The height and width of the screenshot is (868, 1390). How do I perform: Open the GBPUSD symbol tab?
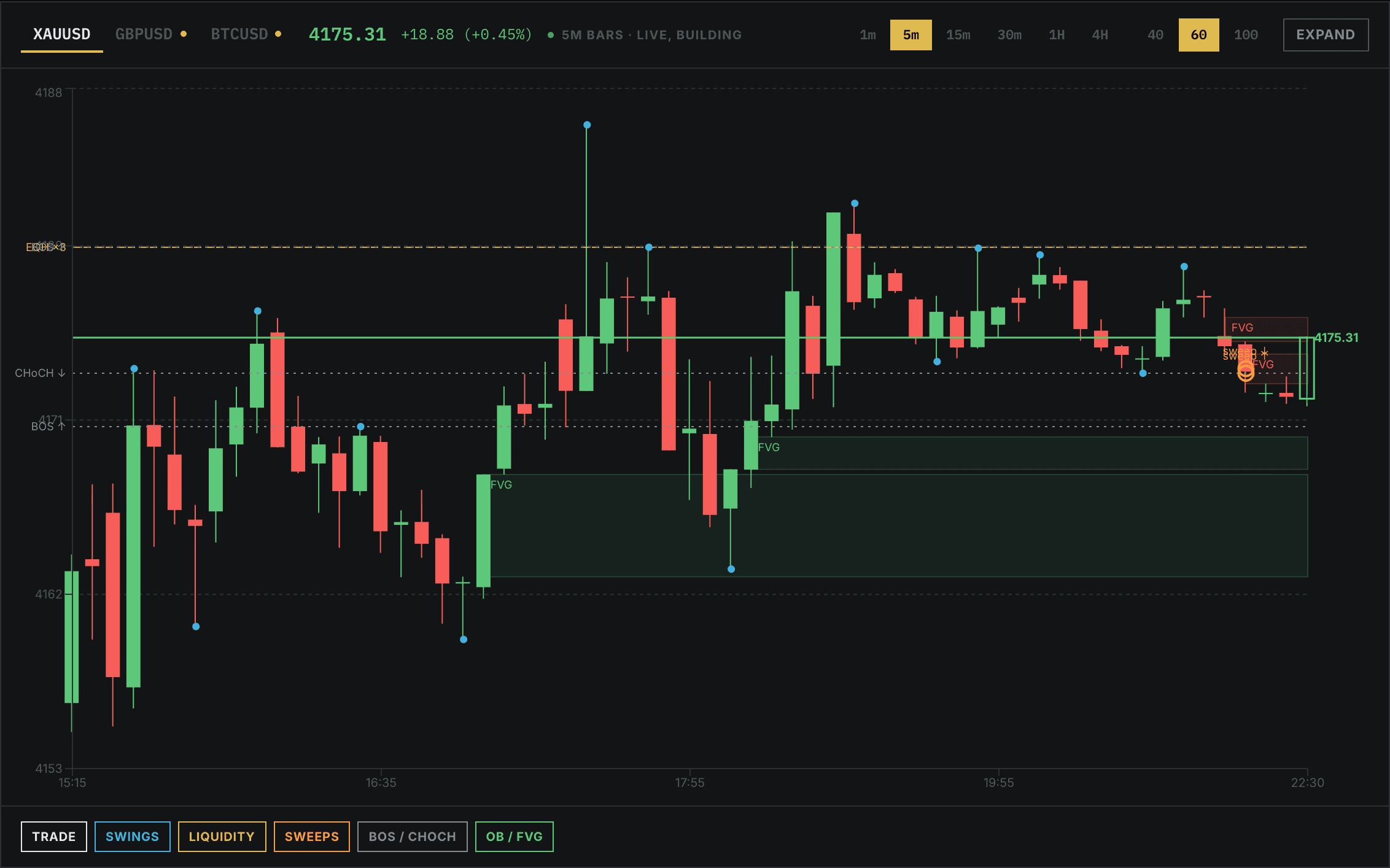150,34
